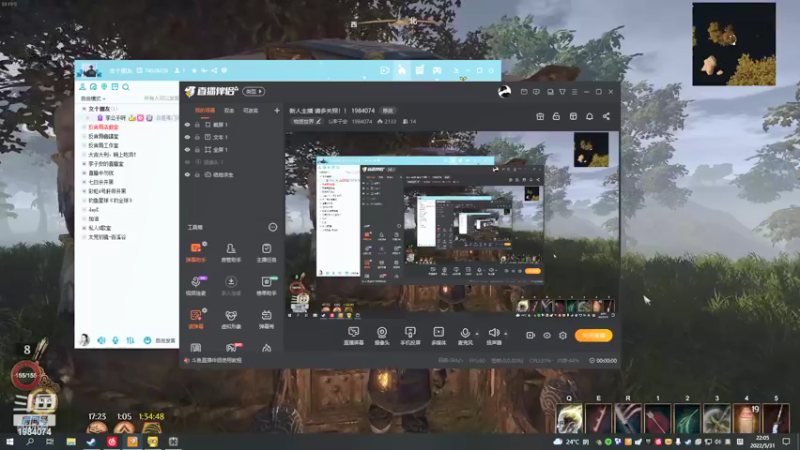
Task: Open the 弹幕秀 danmaku show tool
Action: pyautogui.click(x=266, y=319)
